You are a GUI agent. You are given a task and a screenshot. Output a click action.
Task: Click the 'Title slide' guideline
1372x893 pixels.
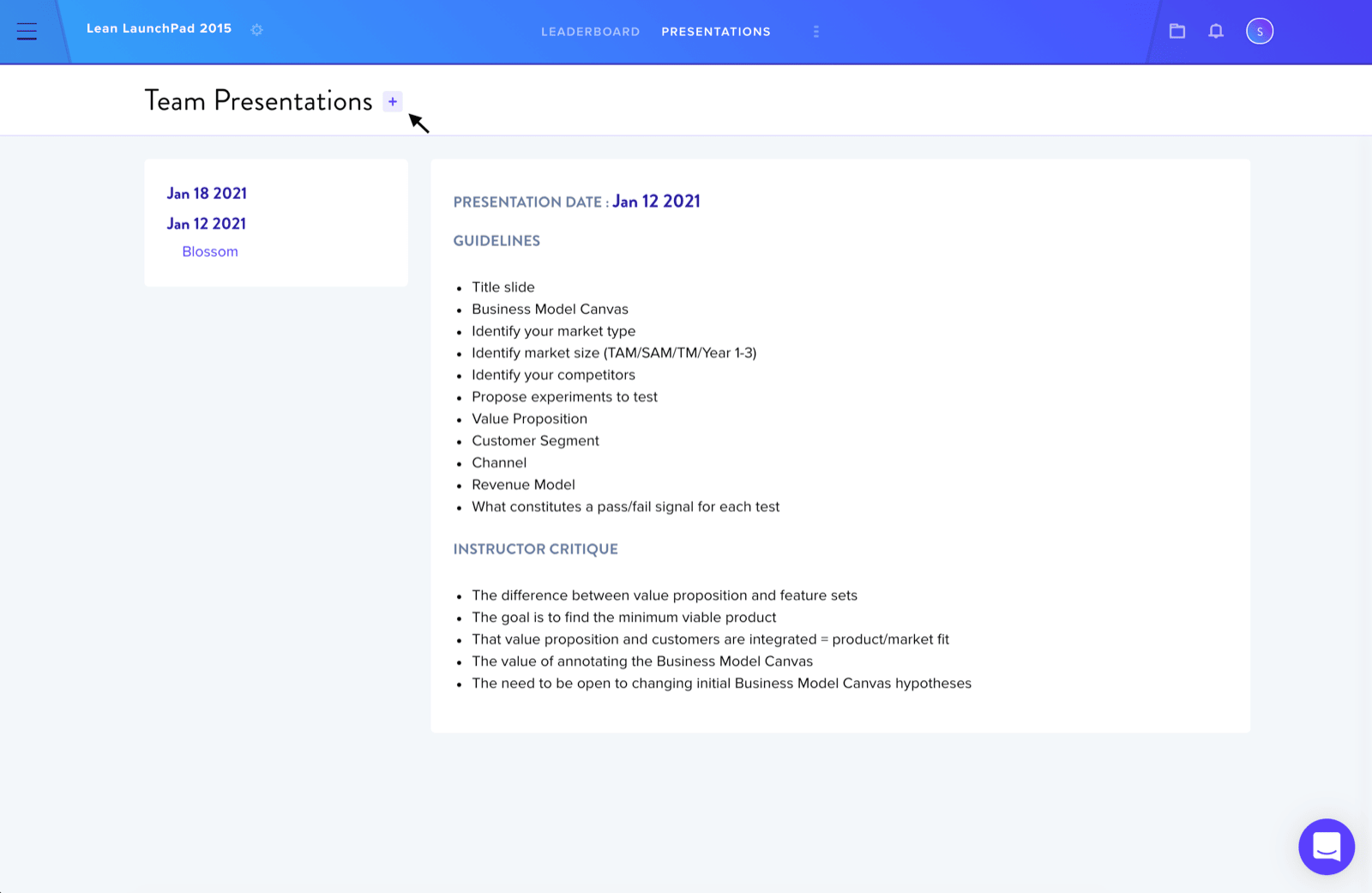(x=503, y=287)
